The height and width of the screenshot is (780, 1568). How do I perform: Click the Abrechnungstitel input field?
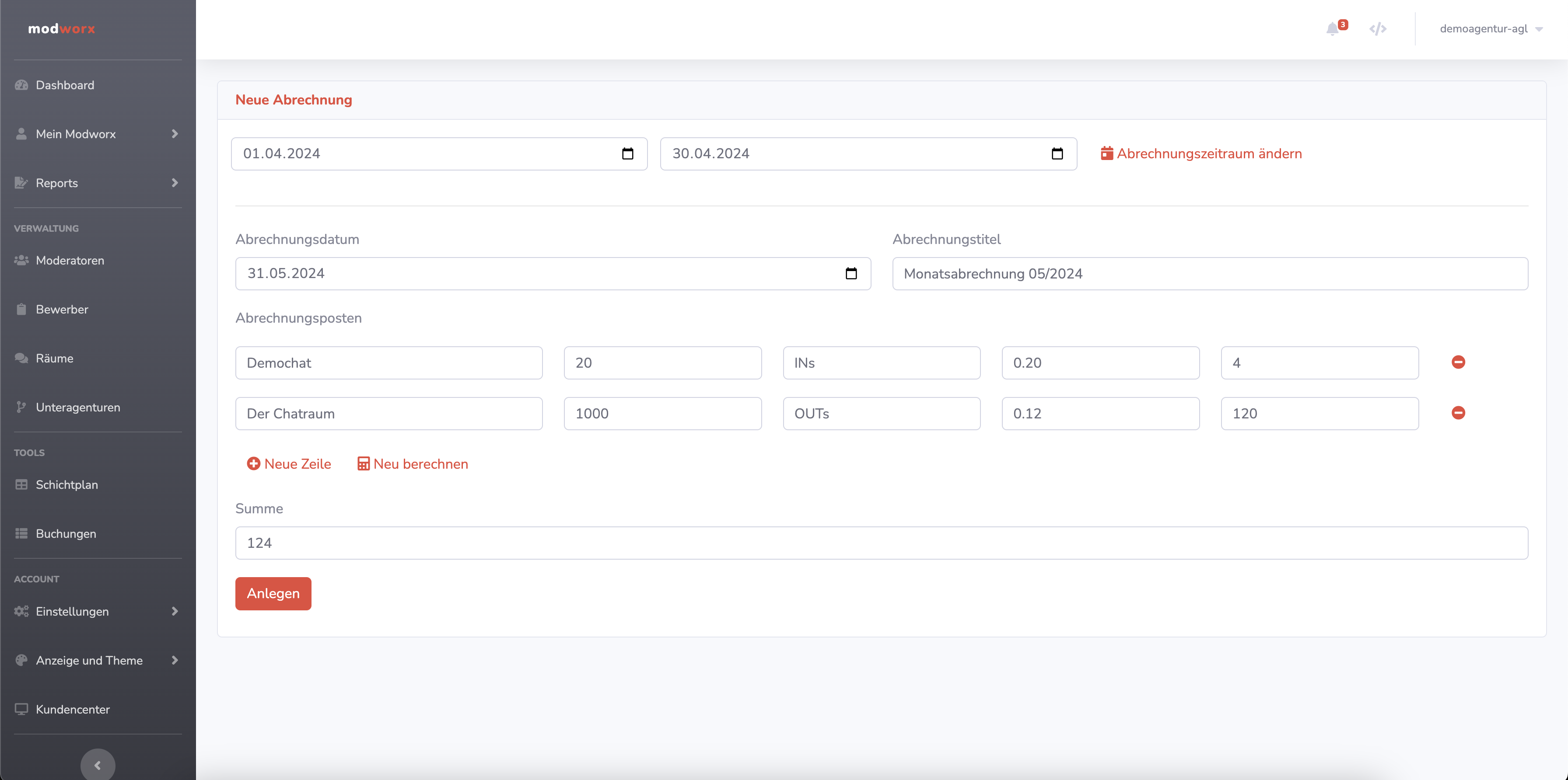pos(1210,274)
